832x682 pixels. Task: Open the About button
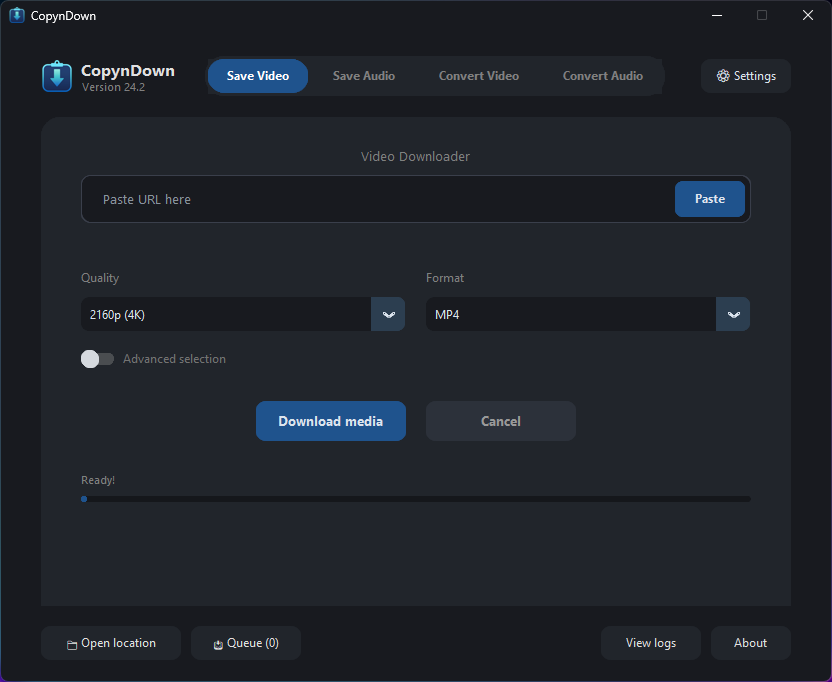(750, 643)
